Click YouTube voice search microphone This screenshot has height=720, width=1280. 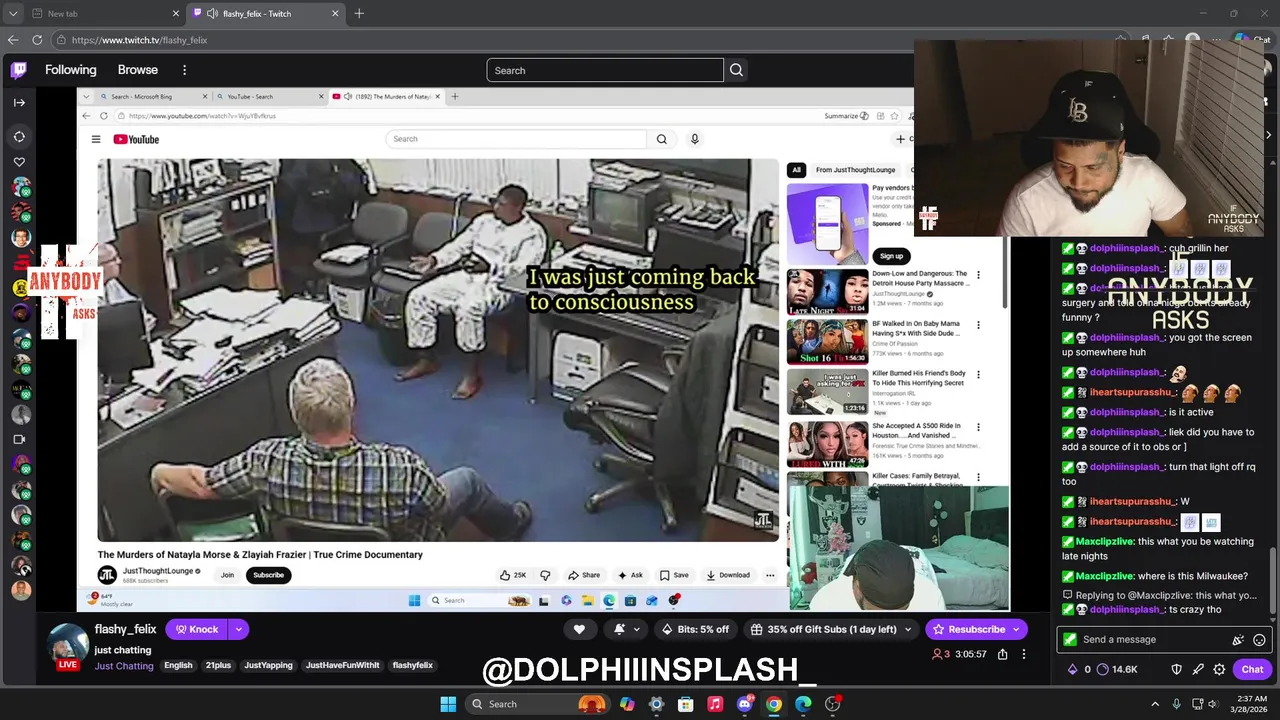pos(694,139)
